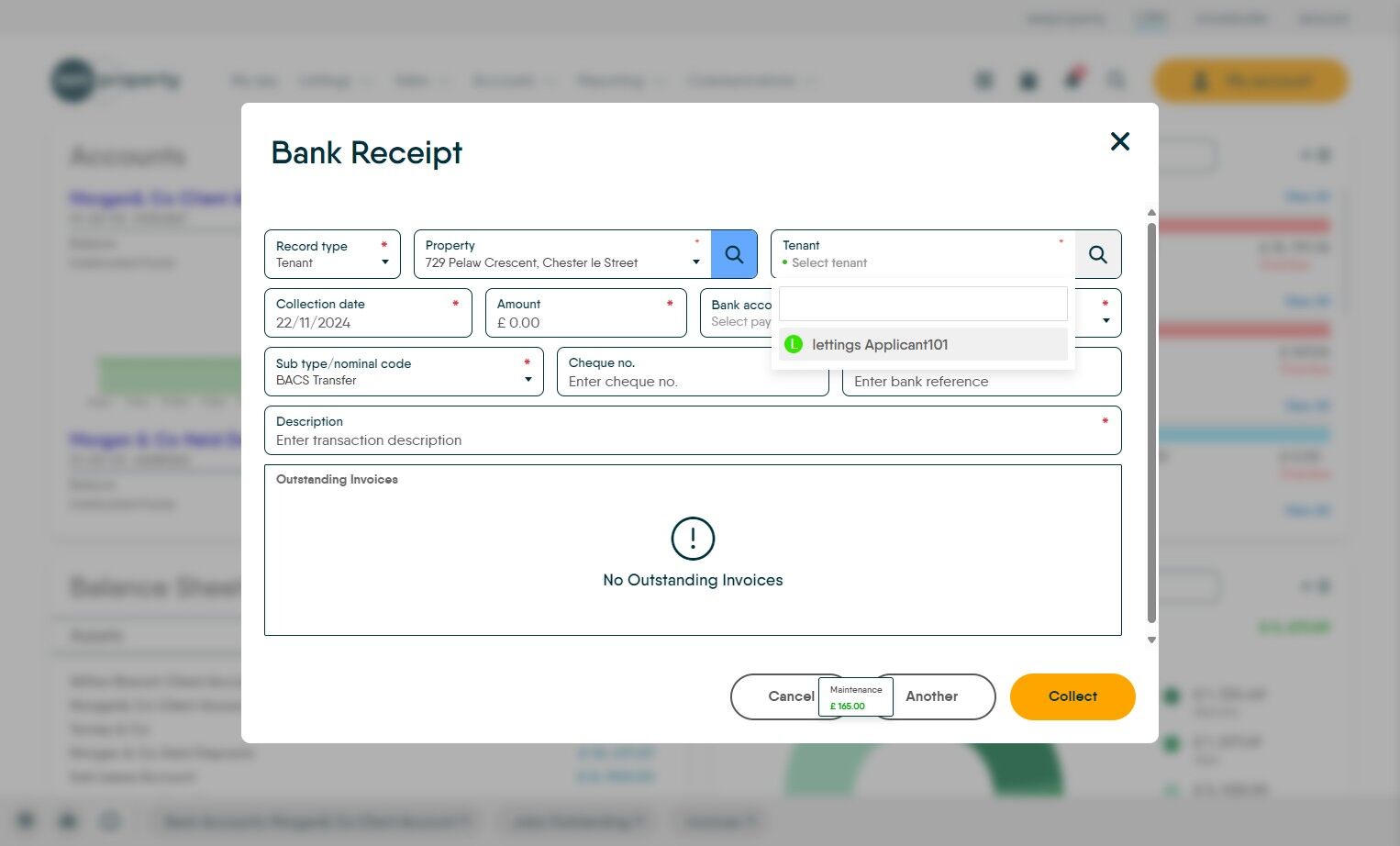Click the Bank Receipt dialog title

coord(367,152)
